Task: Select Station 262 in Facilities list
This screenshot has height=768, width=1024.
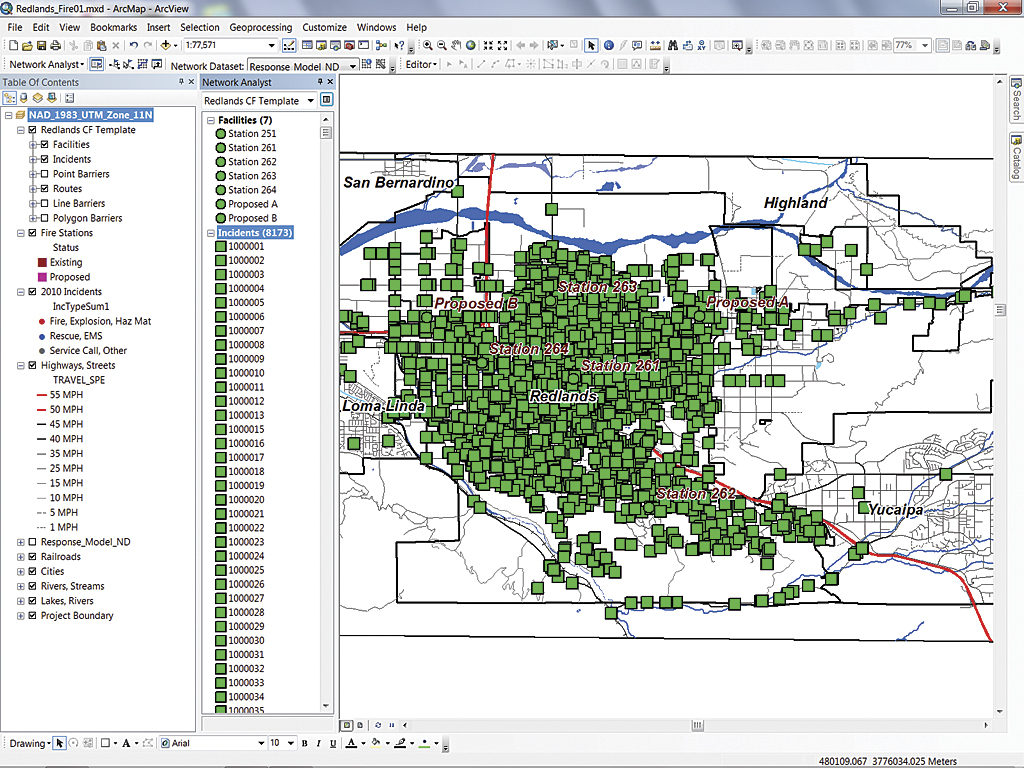Action: click(251, 162)
